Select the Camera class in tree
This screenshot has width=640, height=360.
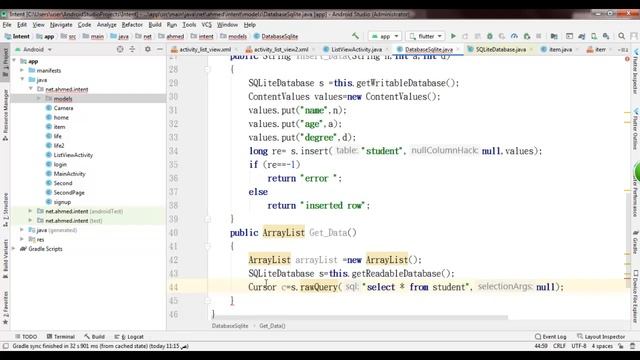tap(63, 108)
